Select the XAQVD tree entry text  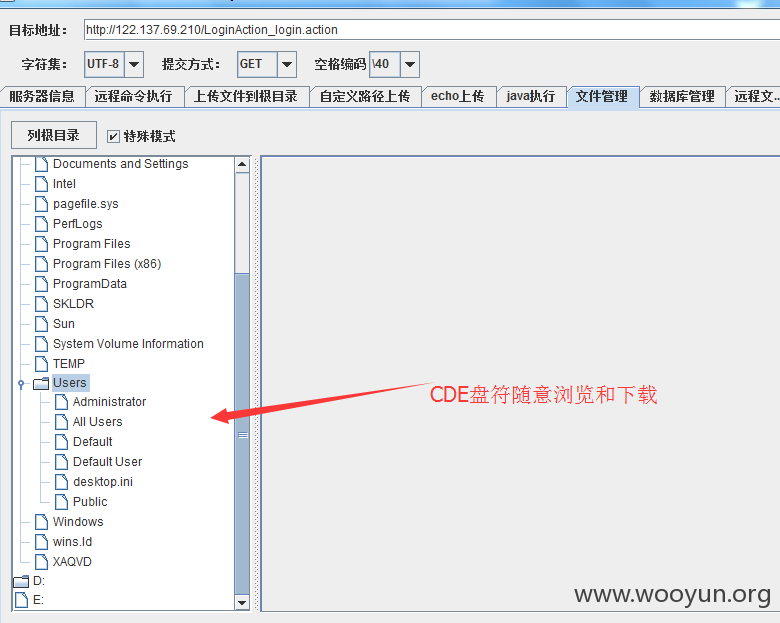click(72, 561)
